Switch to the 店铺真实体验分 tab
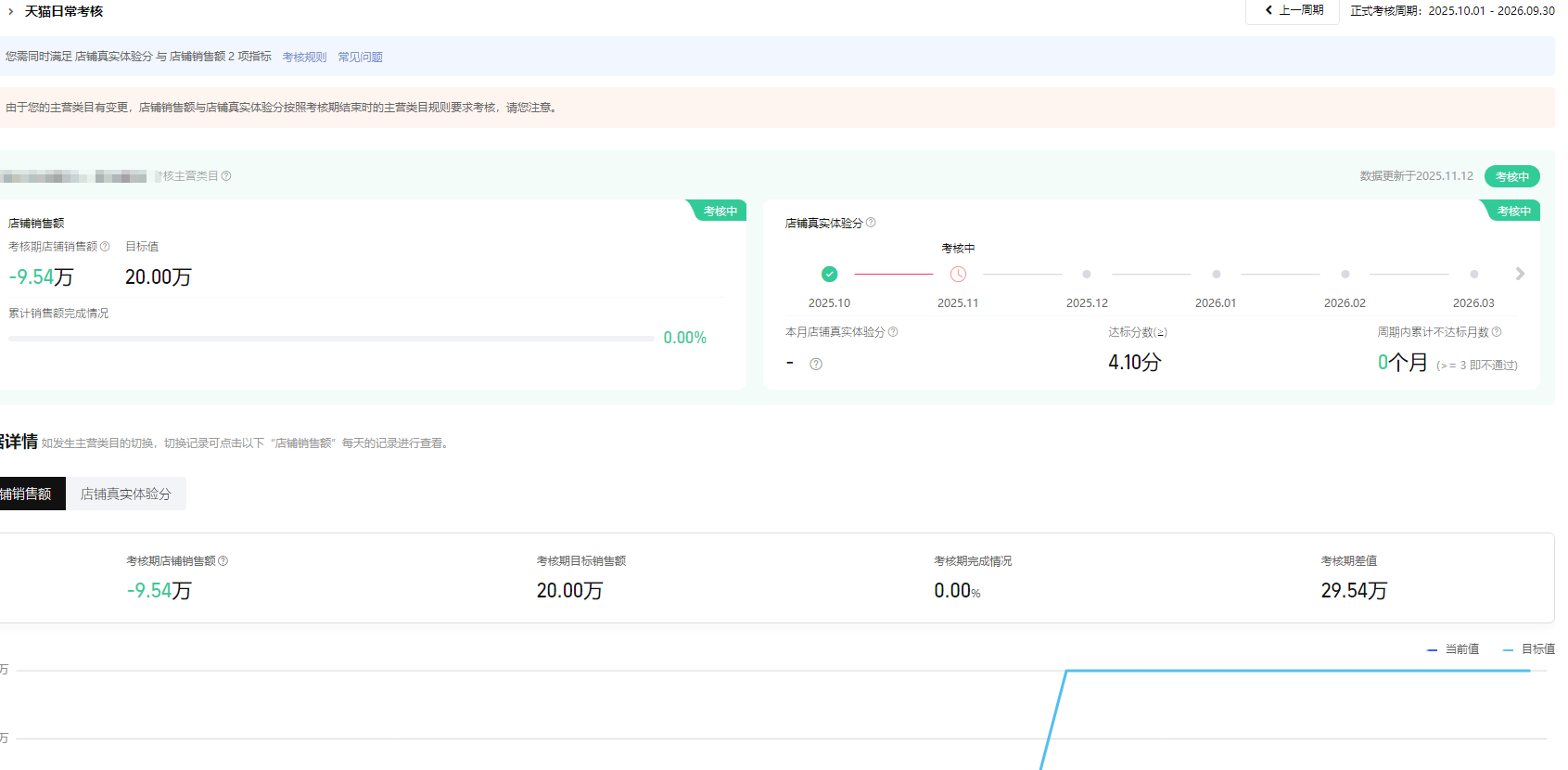 click(126, 494)
